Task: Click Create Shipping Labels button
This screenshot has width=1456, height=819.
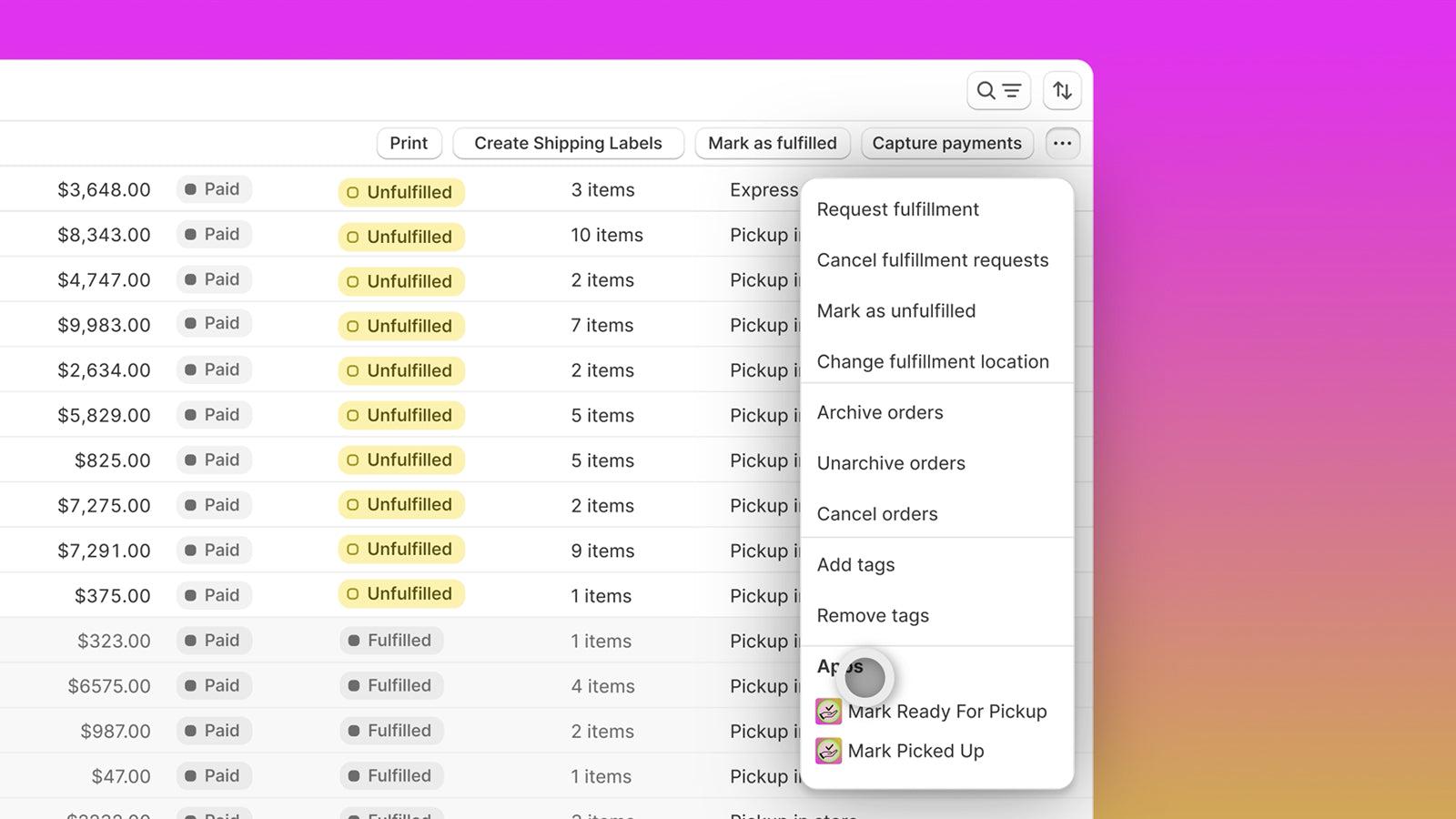Action: tap(568, 143)
